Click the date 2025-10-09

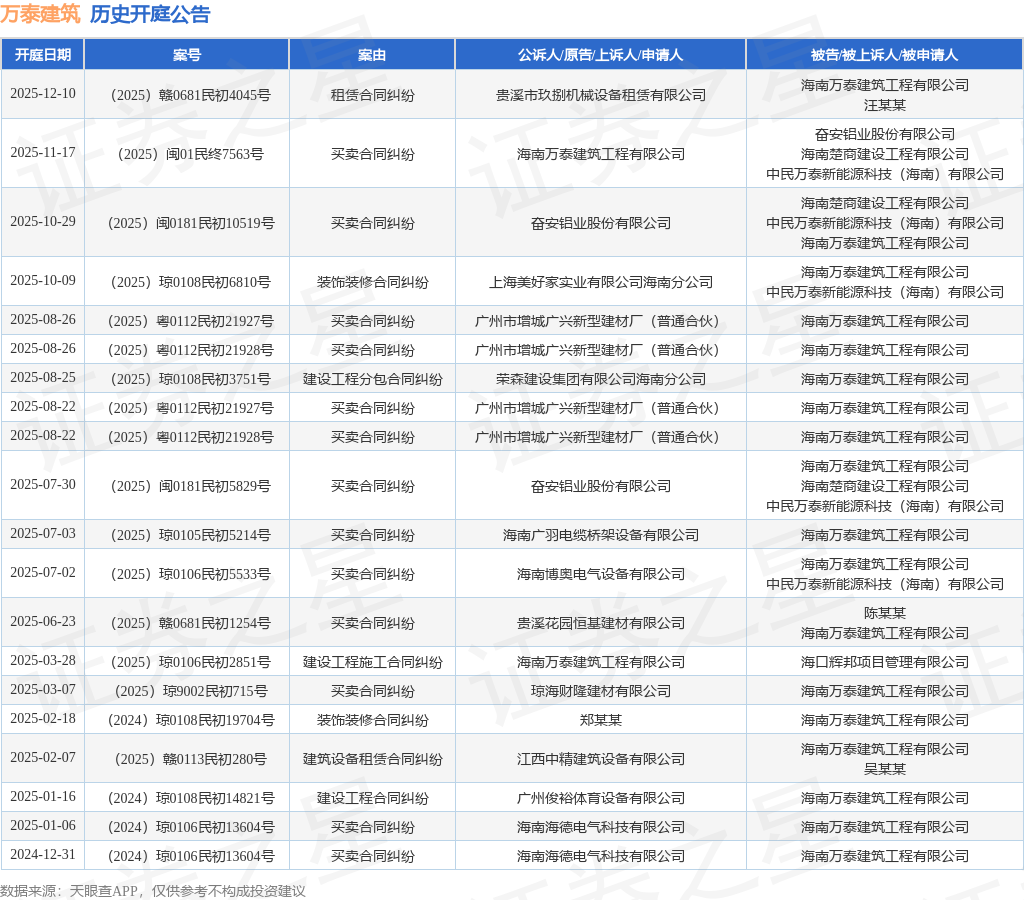(43, 280)
